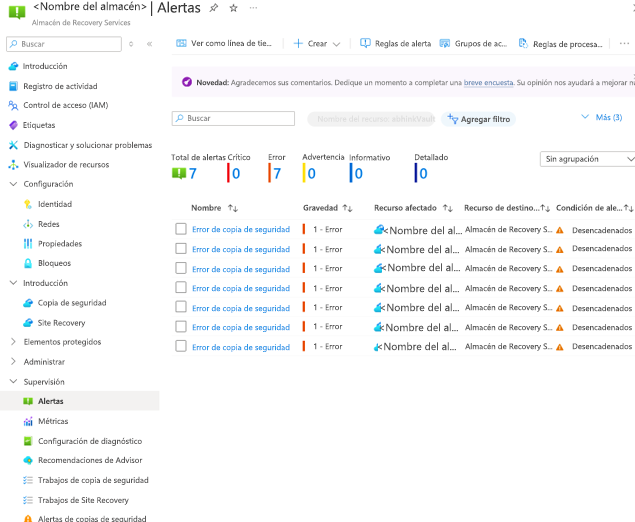The image size is (635, 522).
Task: Open the ellipsis menu next to the title
Action: pos(253,8)
